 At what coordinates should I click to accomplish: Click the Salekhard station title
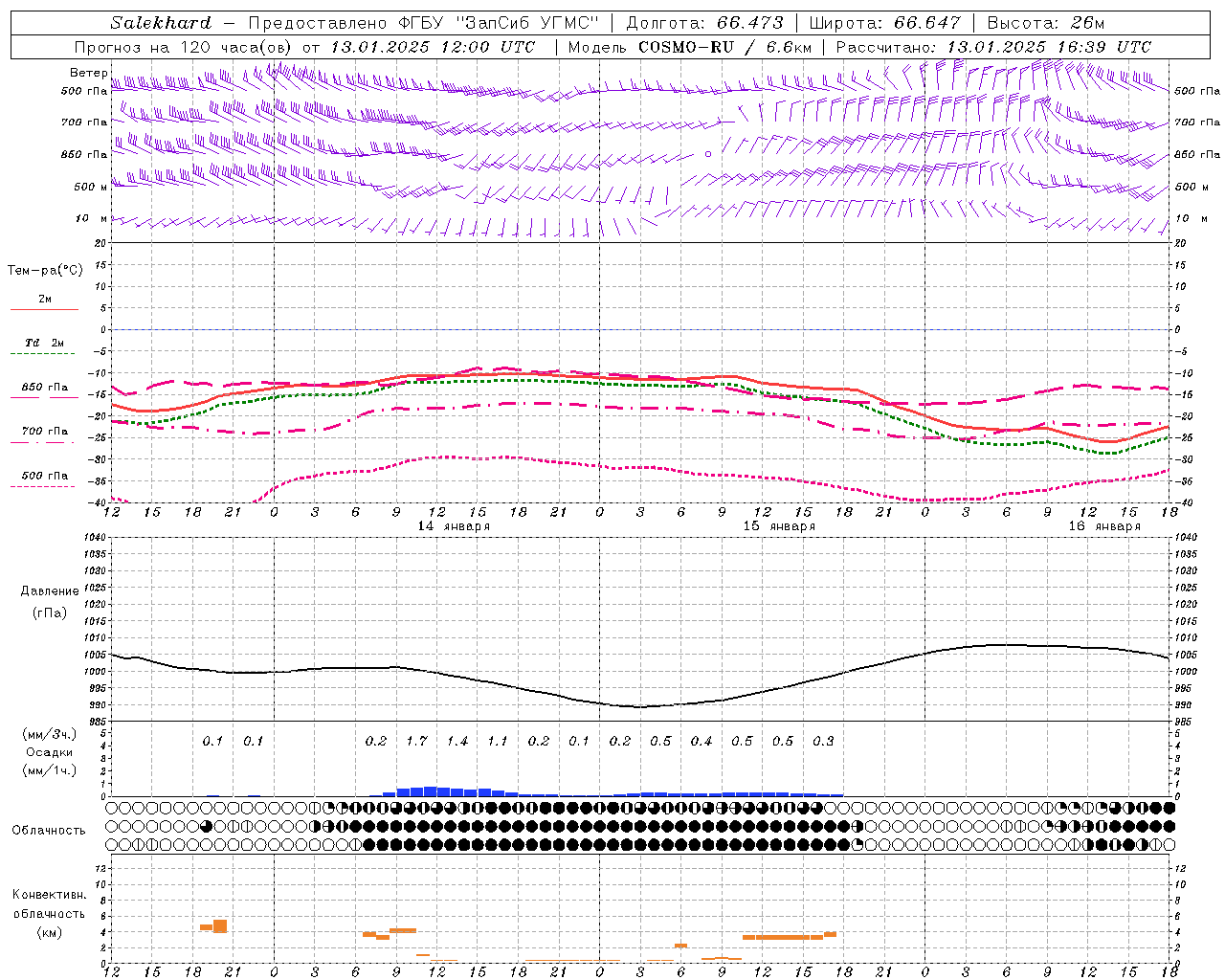click(161, 23)
